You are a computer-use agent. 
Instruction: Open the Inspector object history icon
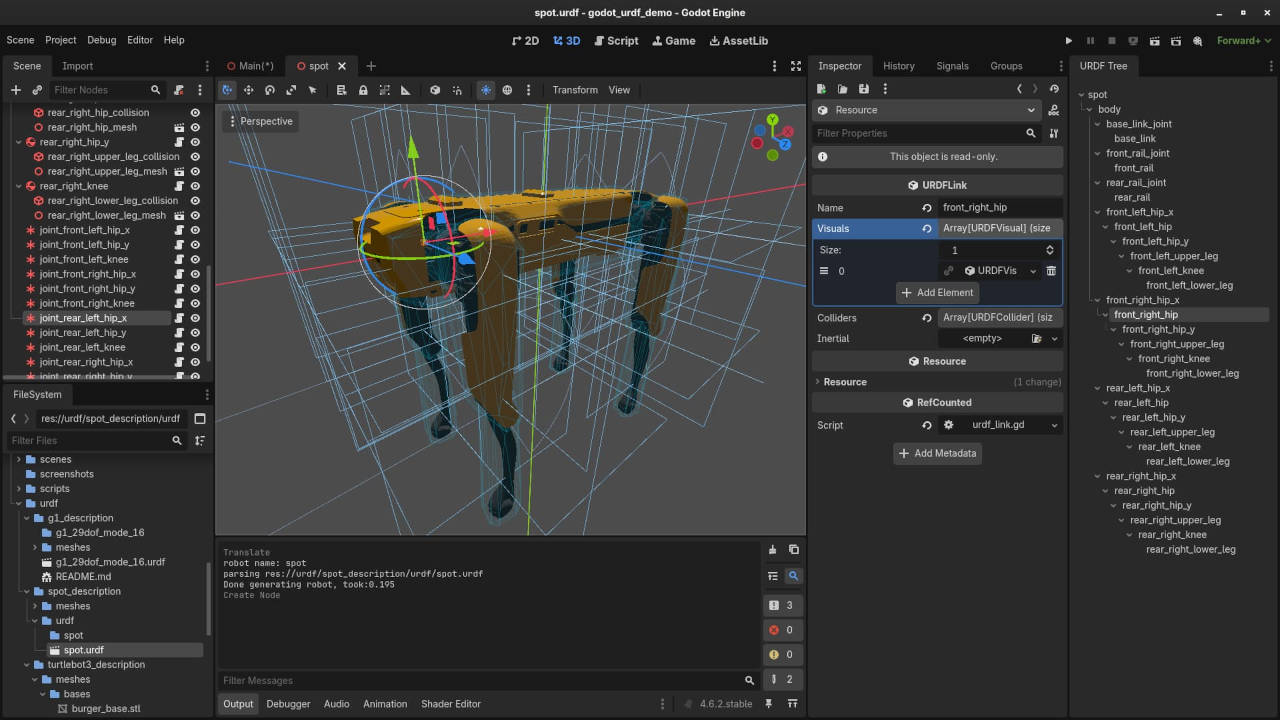[x=1054, y=89]
